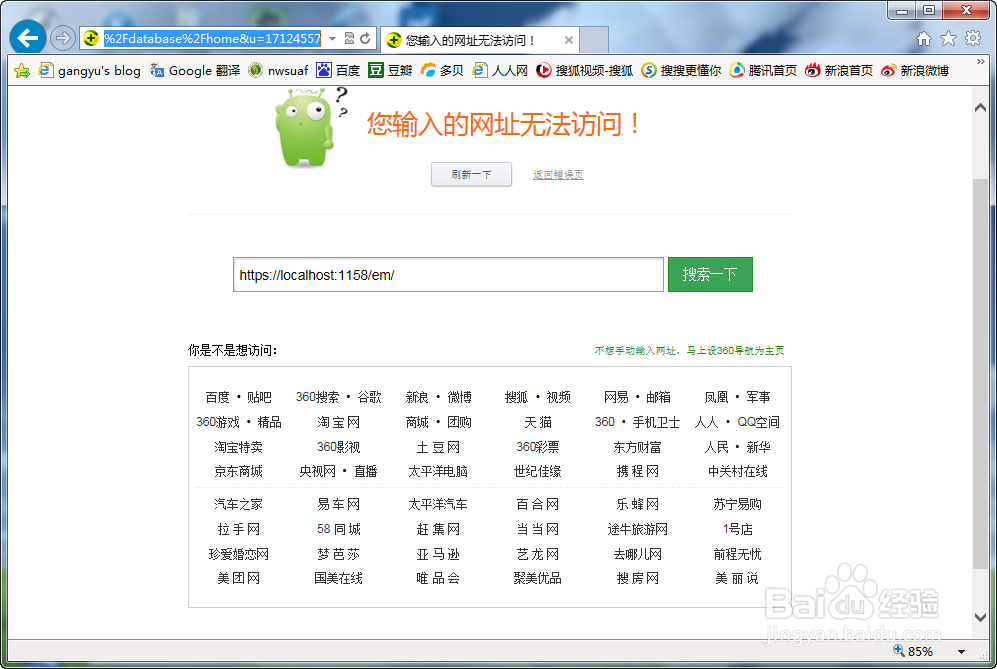Image resolution: width=997 pixels, height=669 pixels.
Task: Click the scrollbar down arrow
Action: point(980,617)
